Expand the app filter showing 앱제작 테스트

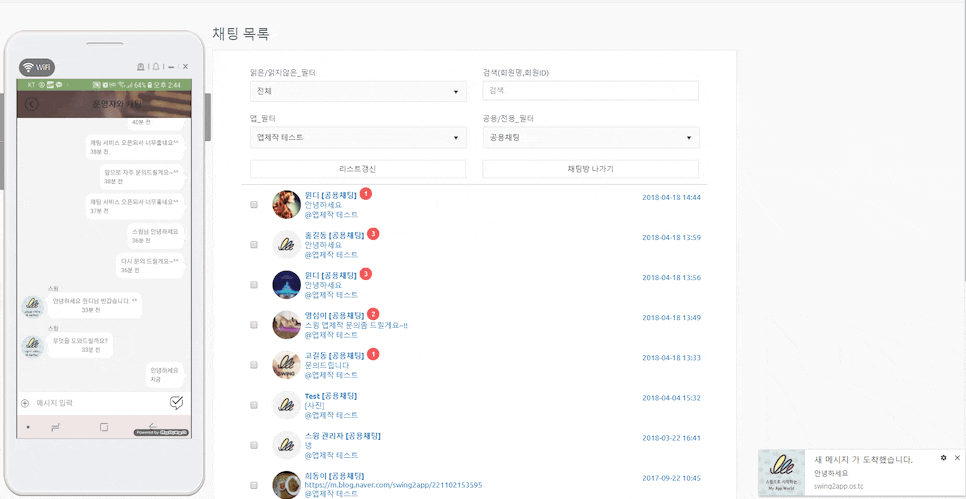pyautogui.click(x=358, y=136)
